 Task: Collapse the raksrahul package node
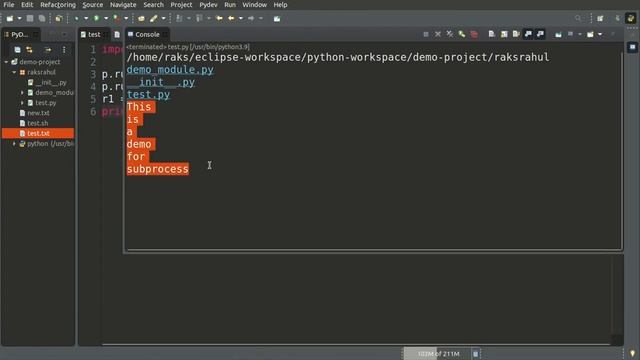14,72
